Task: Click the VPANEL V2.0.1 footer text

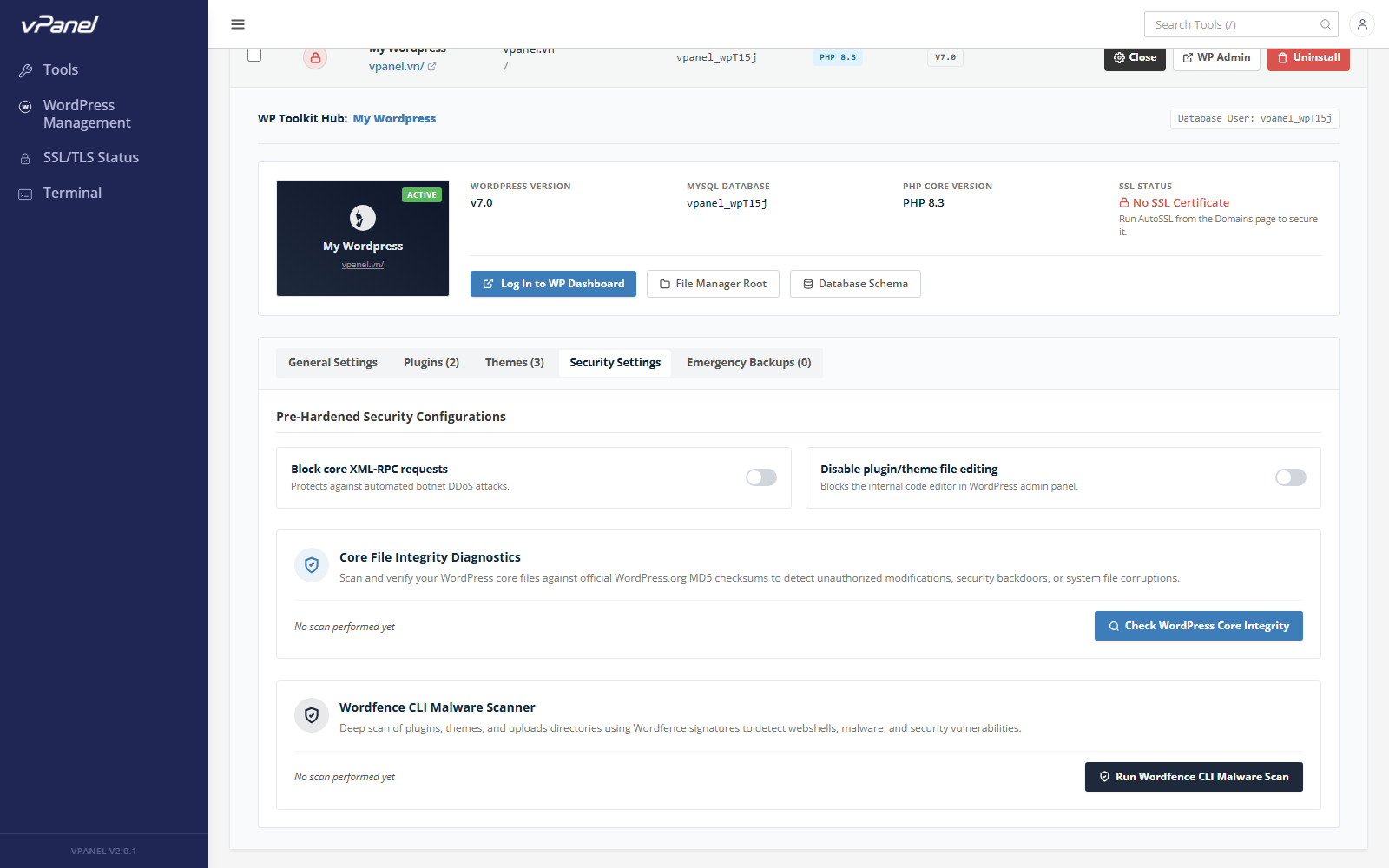Action: (104, 852)
